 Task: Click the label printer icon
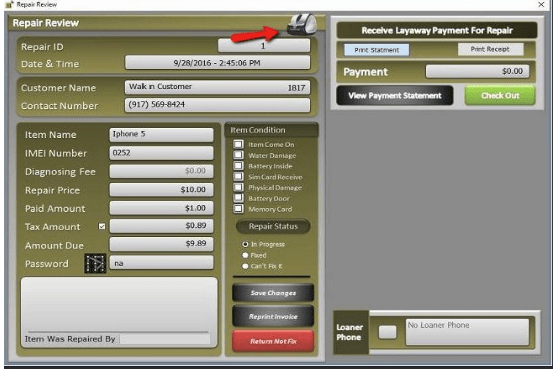[x=302, y=25]
